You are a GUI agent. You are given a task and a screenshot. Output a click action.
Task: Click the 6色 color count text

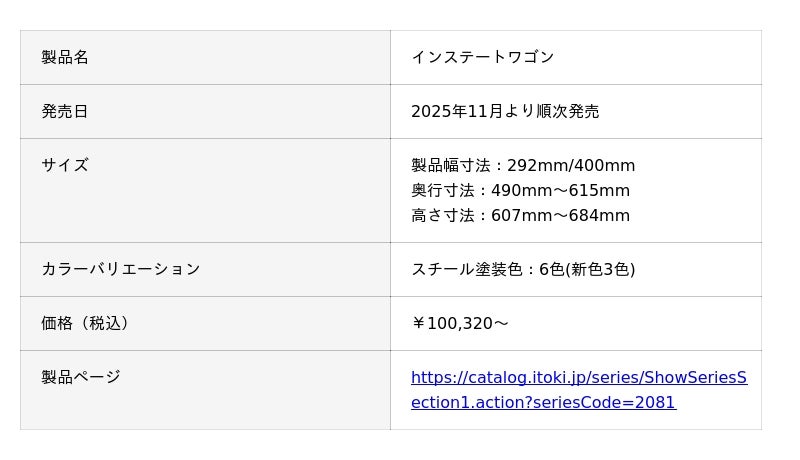pyautogui.click(x=551, y=269)
